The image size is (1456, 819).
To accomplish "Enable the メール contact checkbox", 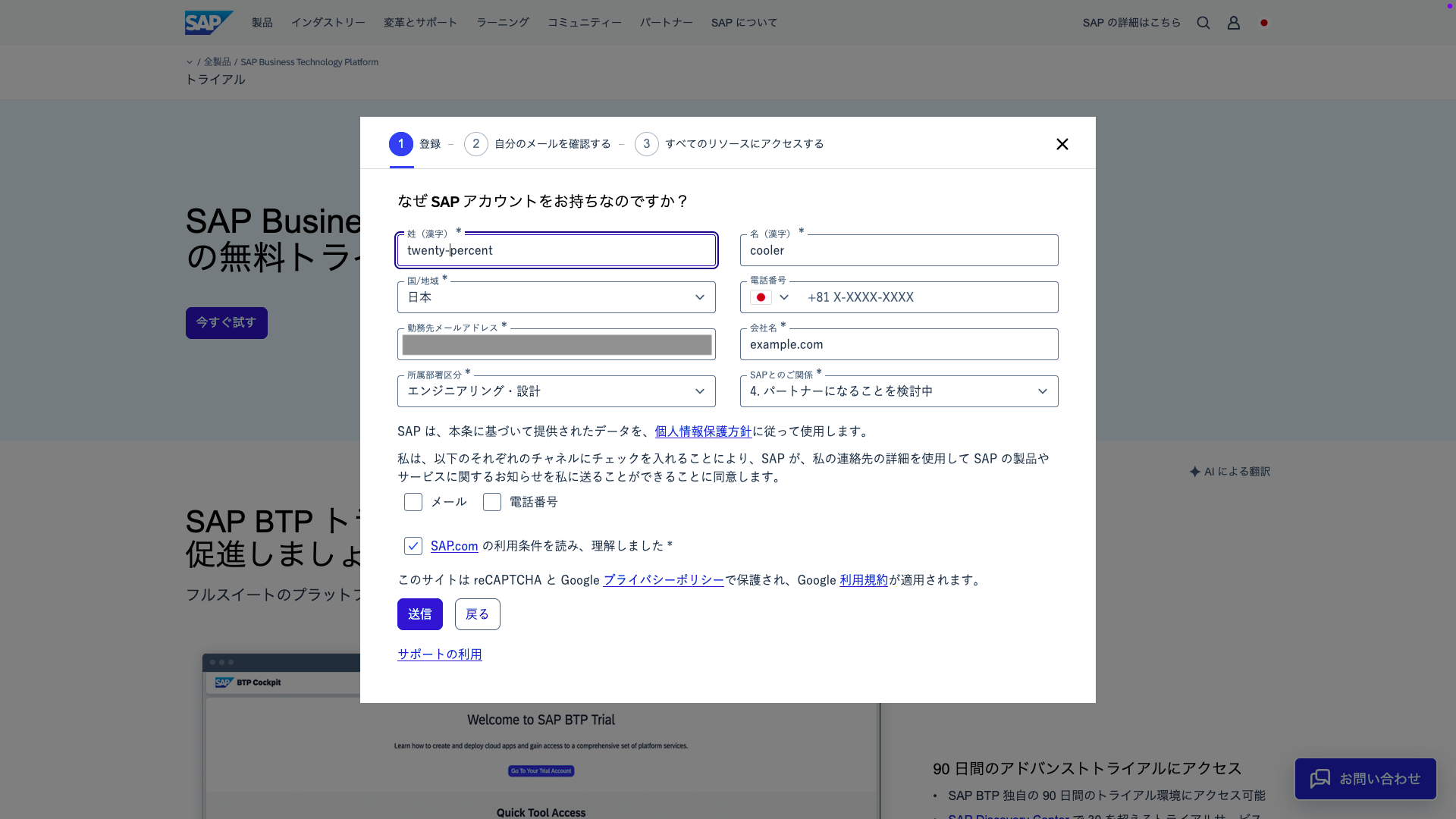I will [x=413, y=502].
